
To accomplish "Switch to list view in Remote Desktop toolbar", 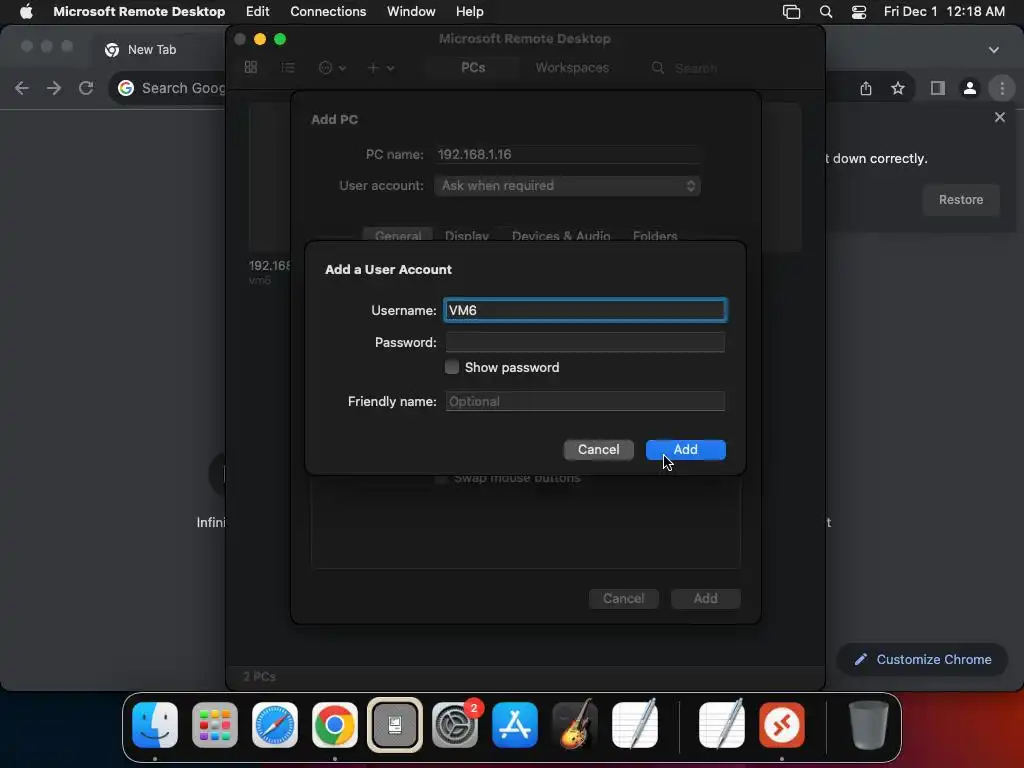I will 287,67.
